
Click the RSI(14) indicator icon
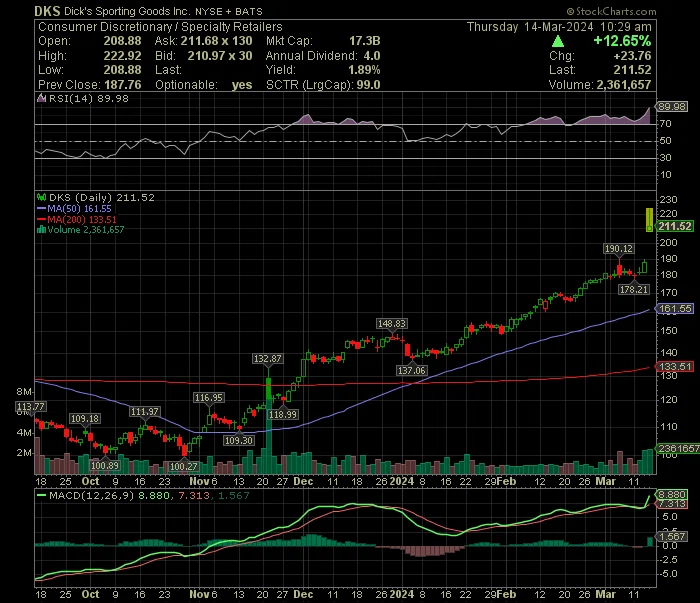click(x=42, y=98)
